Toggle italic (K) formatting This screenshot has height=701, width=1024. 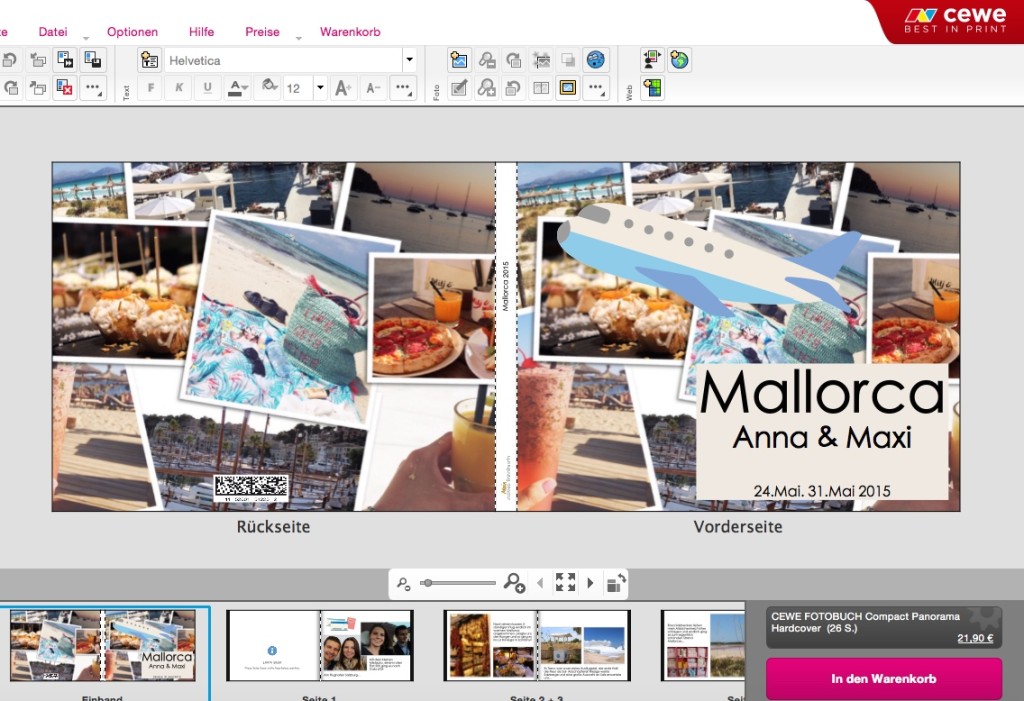[180, 88]
